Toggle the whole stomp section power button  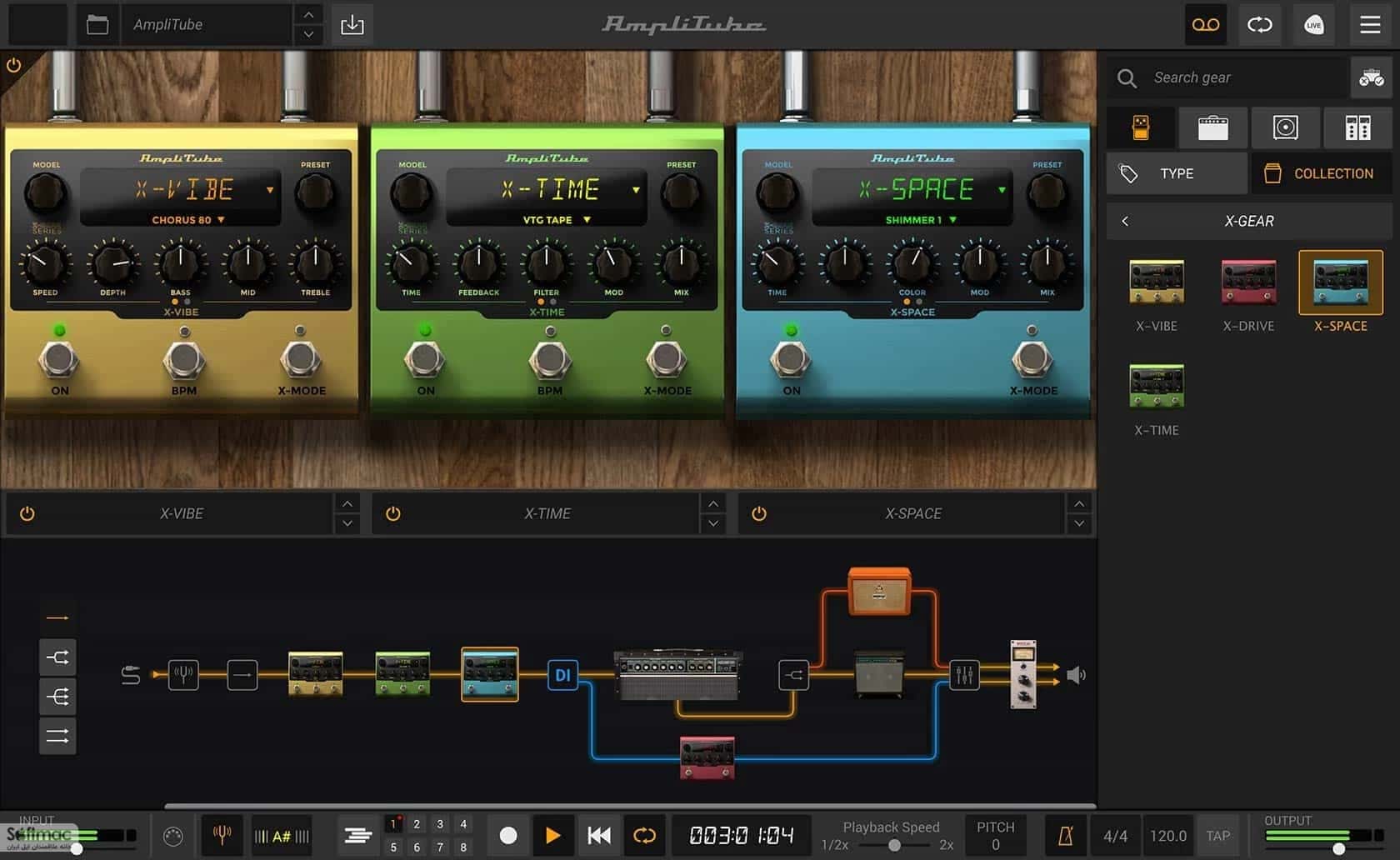14,65
